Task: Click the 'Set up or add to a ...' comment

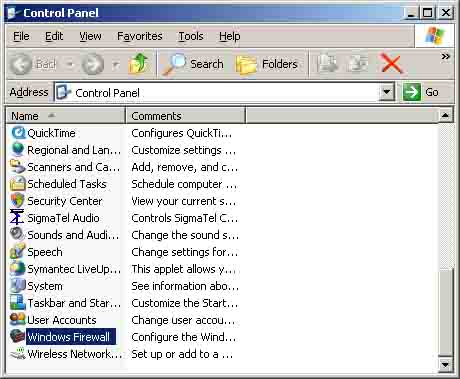Action: coord(182,354)
